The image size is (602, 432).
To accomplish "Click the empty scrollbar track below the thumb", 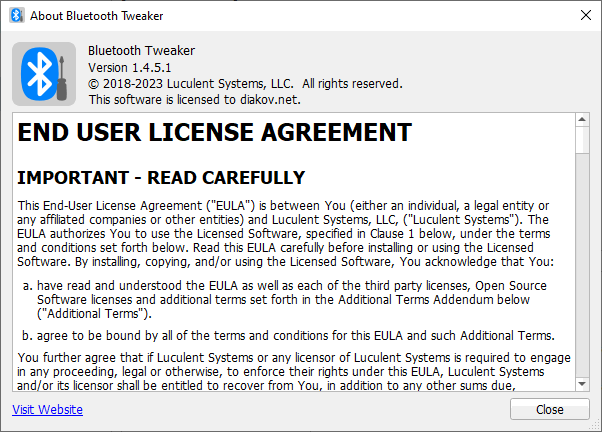I will (x=580, y=270).
